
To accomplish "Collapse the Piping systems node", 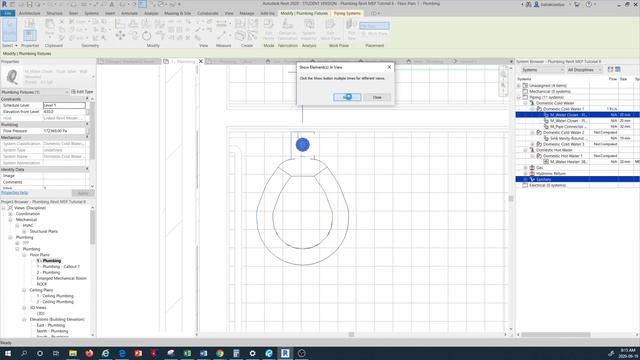I will (519, 98).
